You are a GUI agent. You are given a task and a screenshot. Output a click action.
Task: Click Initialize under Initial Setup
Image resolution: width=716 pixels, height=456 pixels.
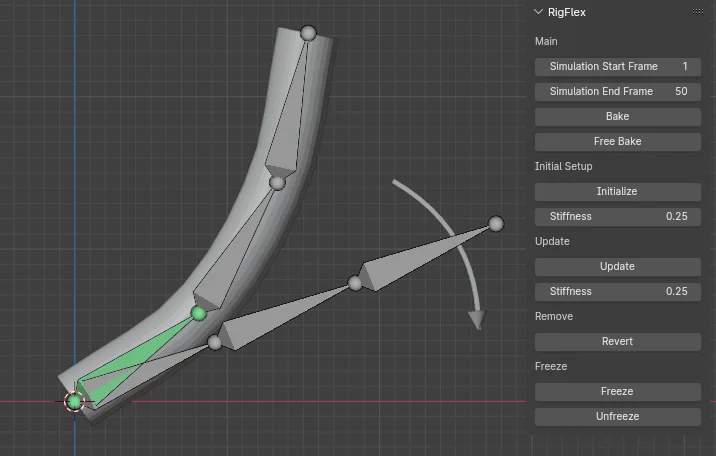[617, 191]
